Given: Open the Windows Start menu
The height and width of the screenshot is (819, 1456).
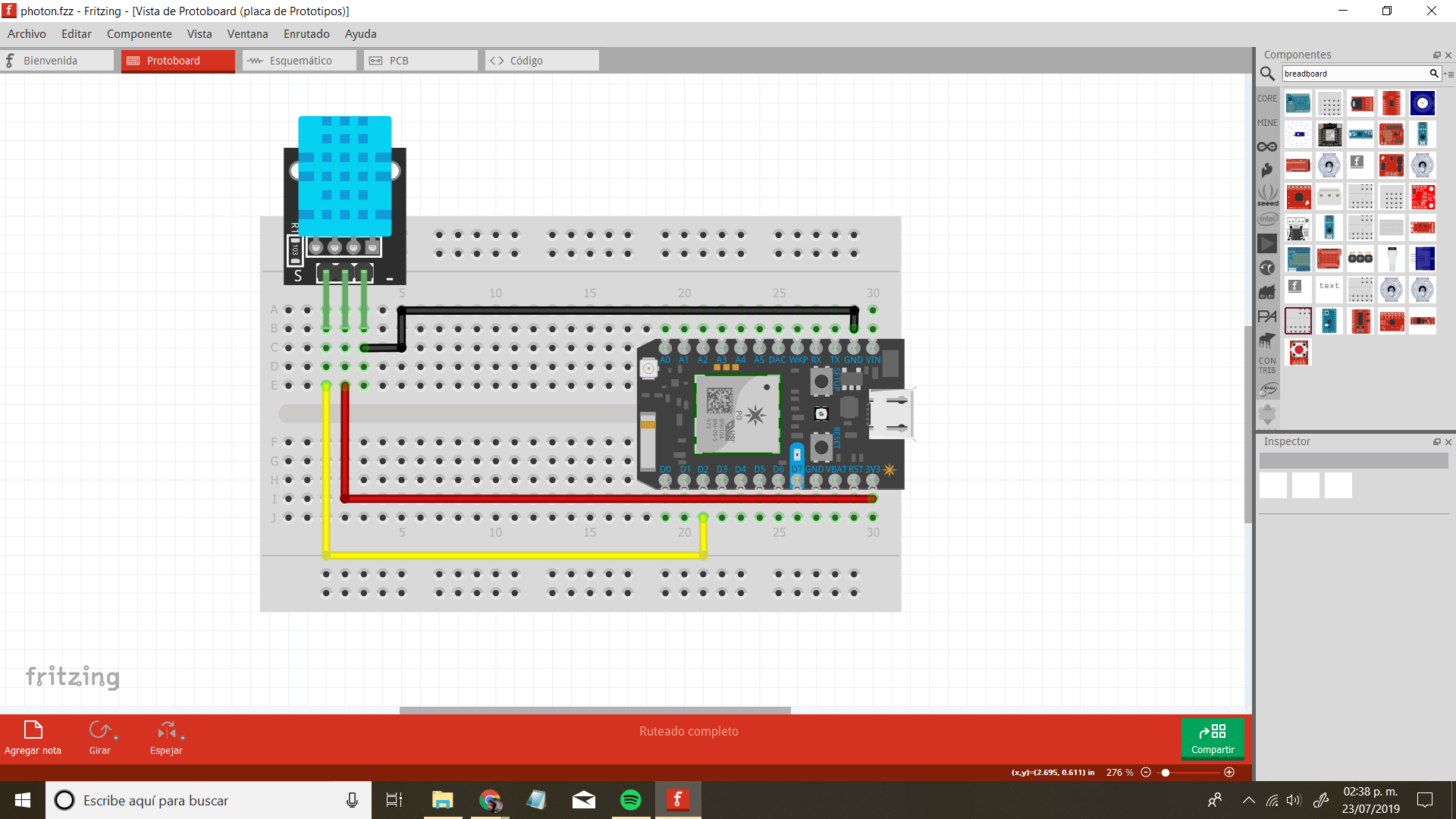Looking at the screenshot, I should coord(22,800).
